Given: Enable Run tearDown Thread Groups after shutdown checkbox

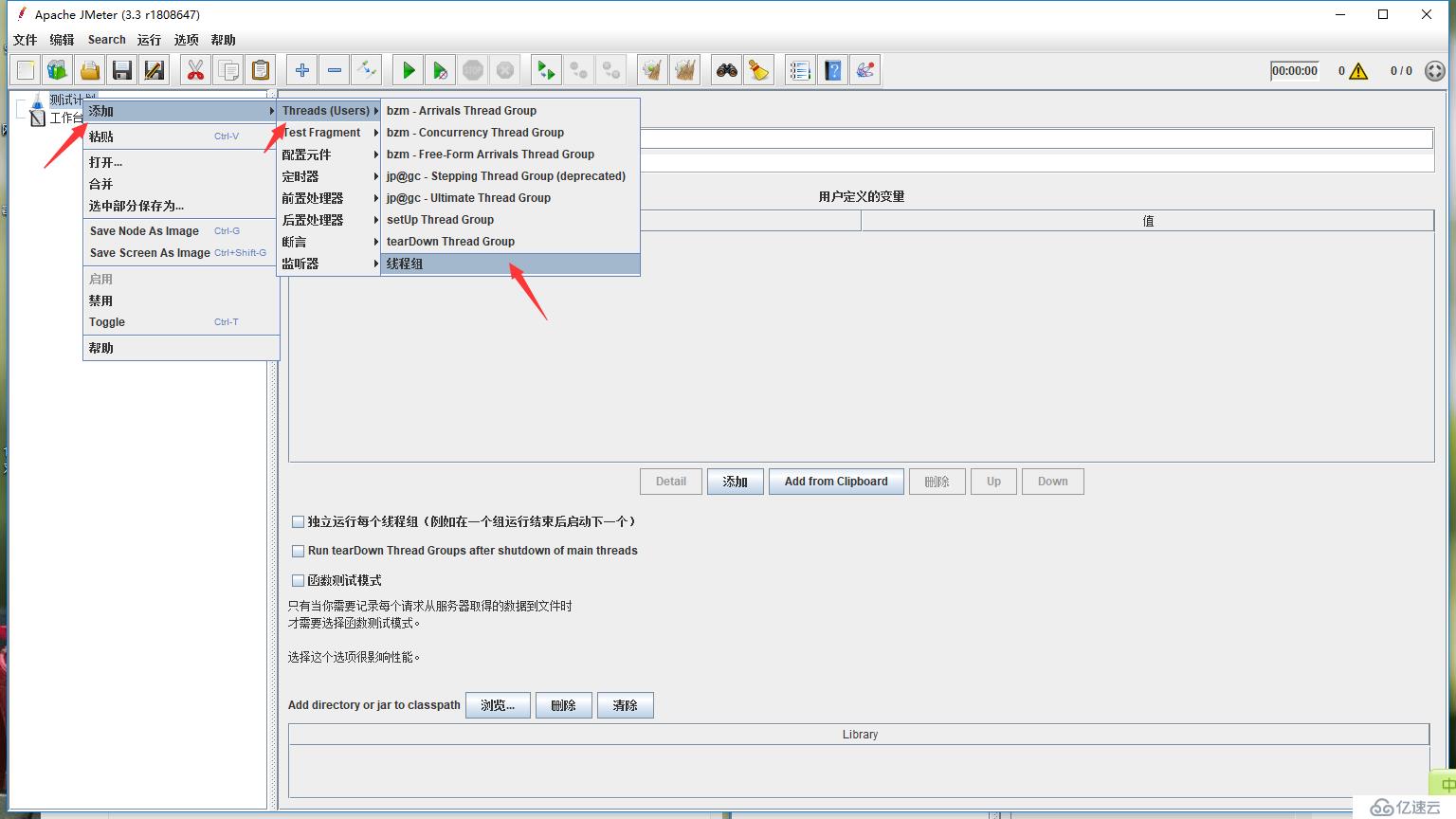Looking at the screenshot, I should (x=298, y=551).
